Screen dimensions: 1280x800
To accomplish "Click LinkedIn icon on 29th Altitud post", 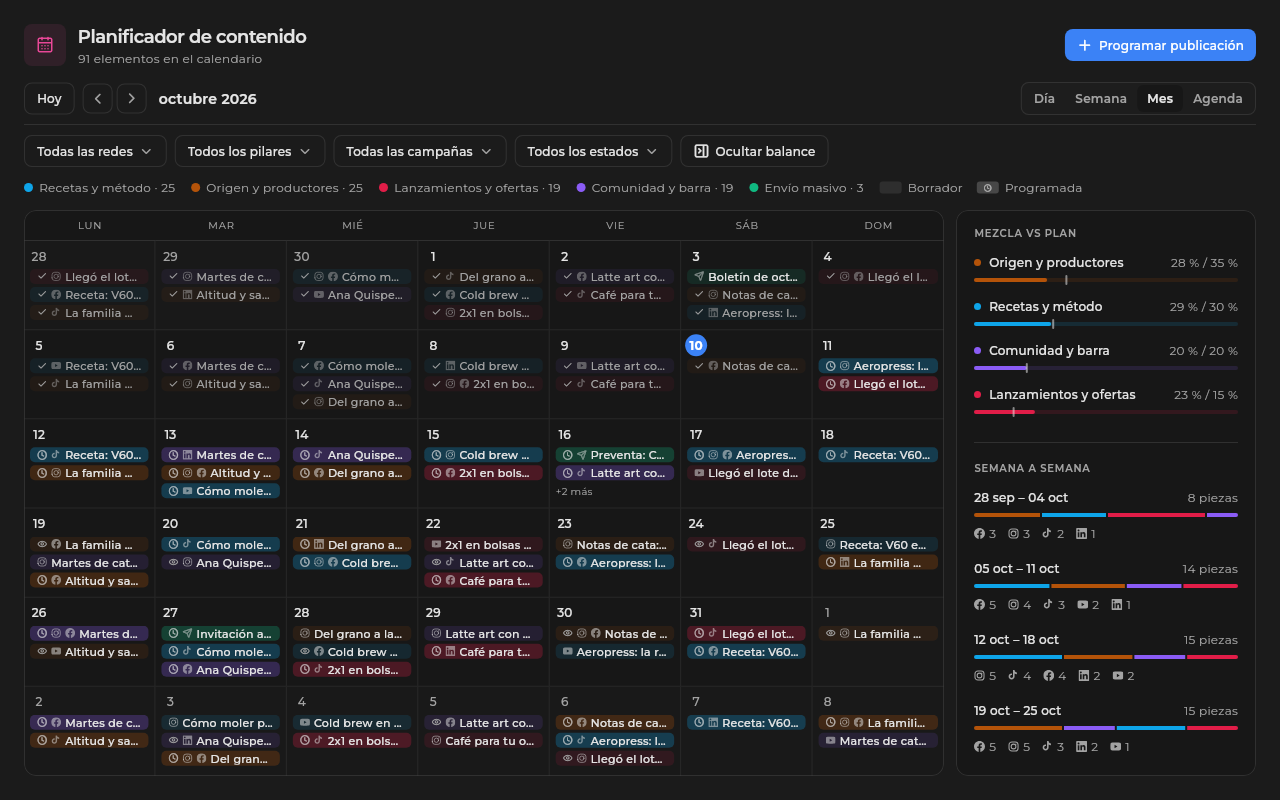I will point(187,295).
